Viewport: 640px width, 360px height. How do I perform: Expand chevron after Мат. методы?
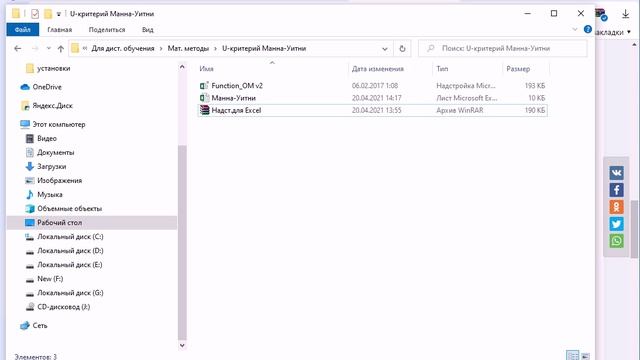[215, 49]
